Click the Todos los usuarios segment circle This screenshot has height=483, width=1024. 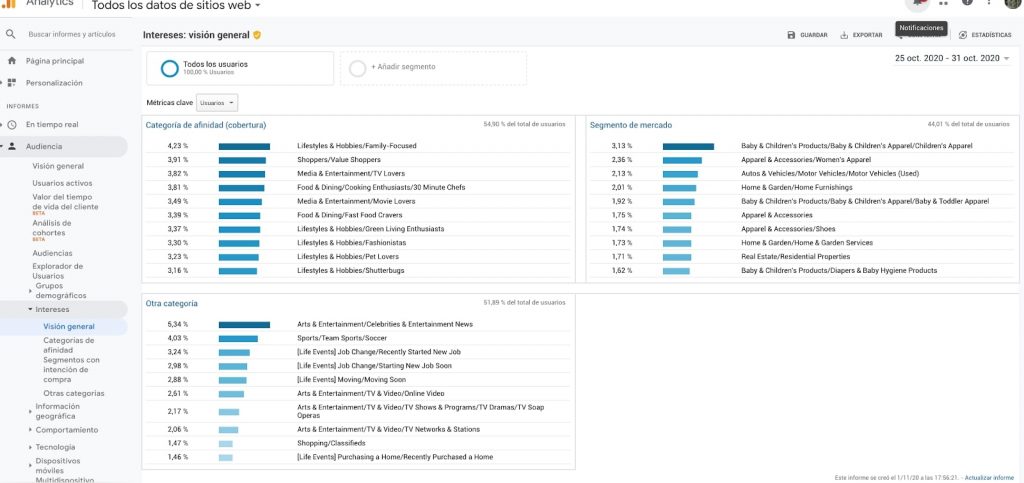pyautogui.click(x=169, y=68)
